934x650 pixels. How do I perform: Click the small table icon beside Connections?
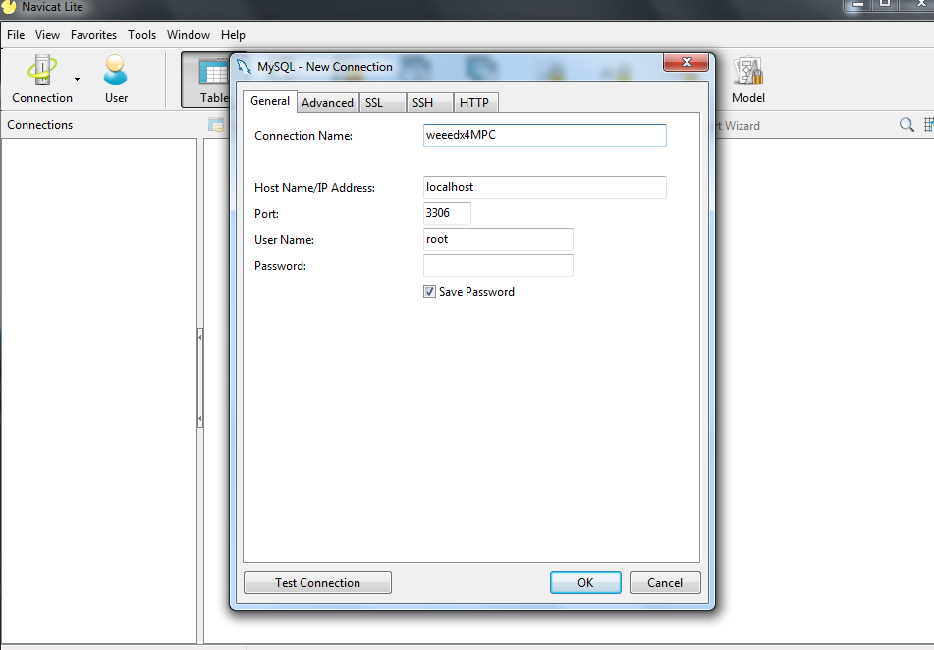[x=216, y=125]
